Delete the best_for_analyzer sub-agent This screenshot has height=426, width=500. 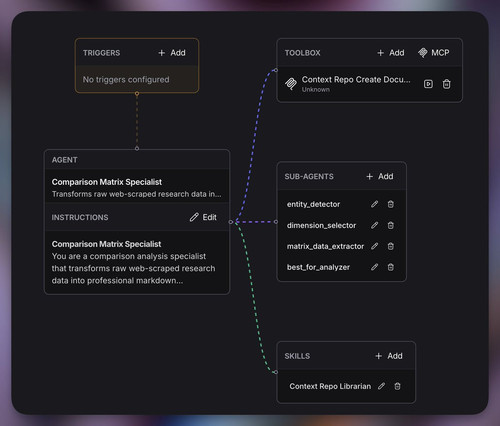(391, 267)
